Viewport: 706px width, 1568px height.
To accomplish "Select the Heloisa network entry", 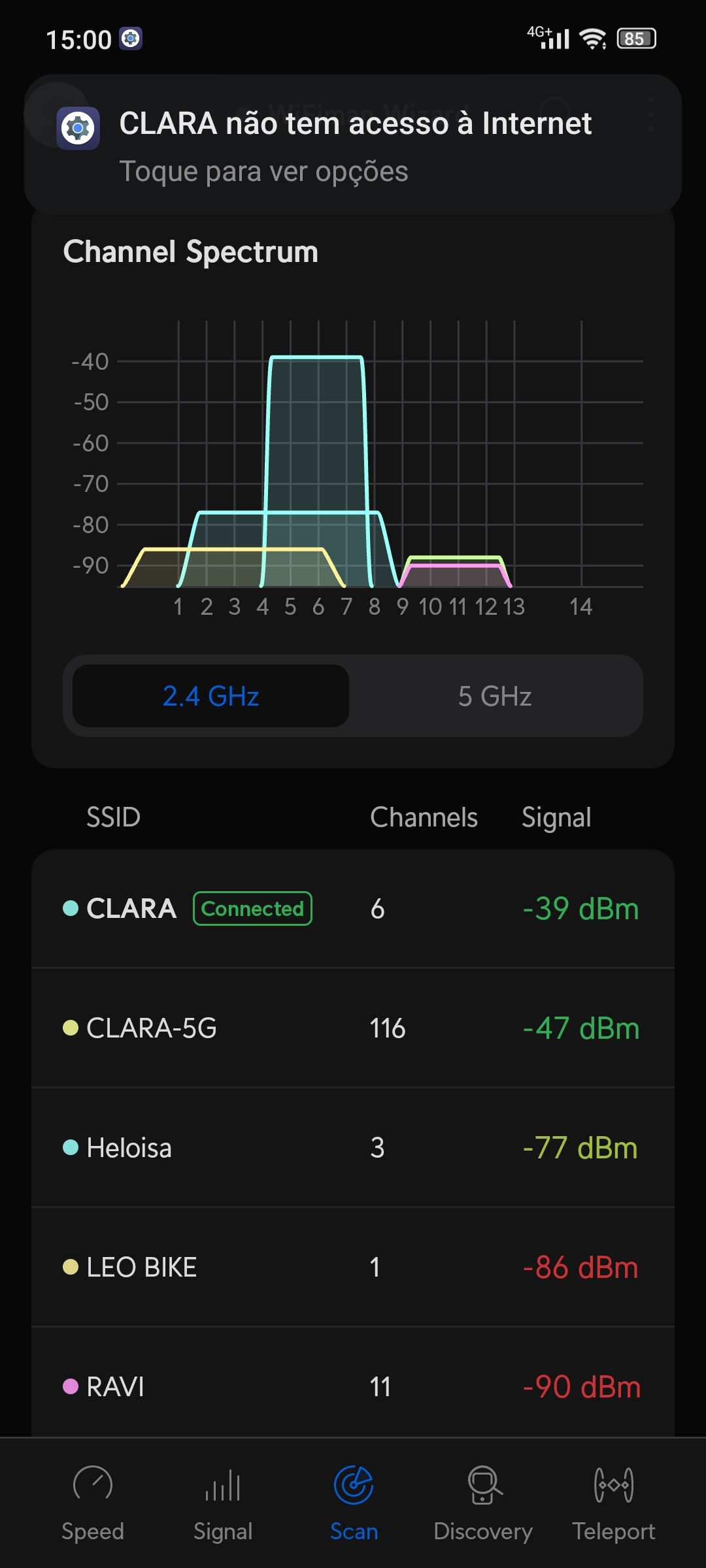I will tap(353, 1148).
